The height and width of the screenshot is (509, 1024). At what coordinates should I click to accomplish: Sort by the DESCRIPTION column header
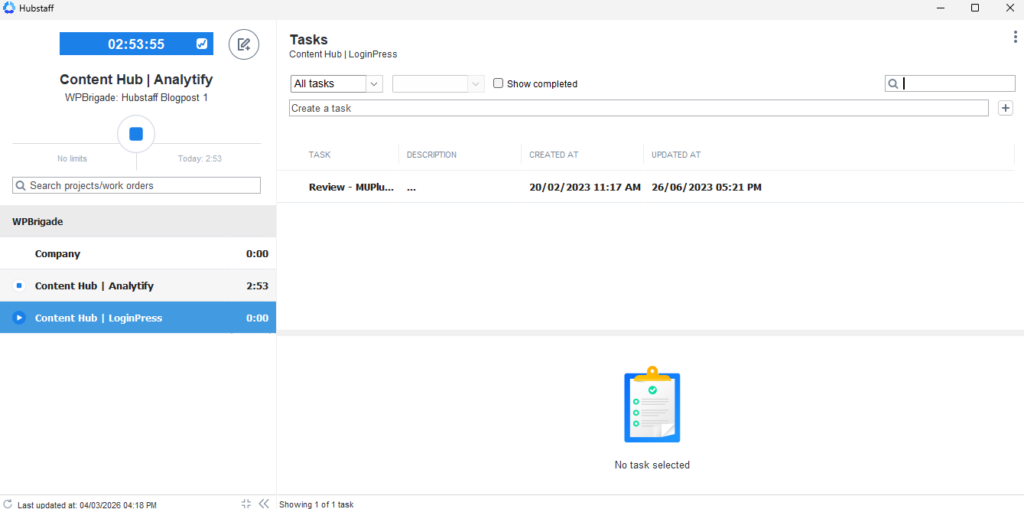point(431,155)
